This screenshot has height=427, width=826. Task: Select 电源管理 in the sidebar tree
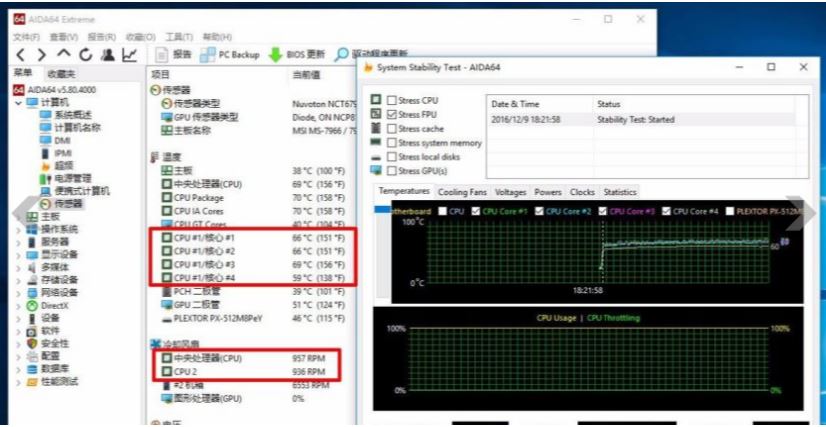pyautogui.click(x=72, y=178)
